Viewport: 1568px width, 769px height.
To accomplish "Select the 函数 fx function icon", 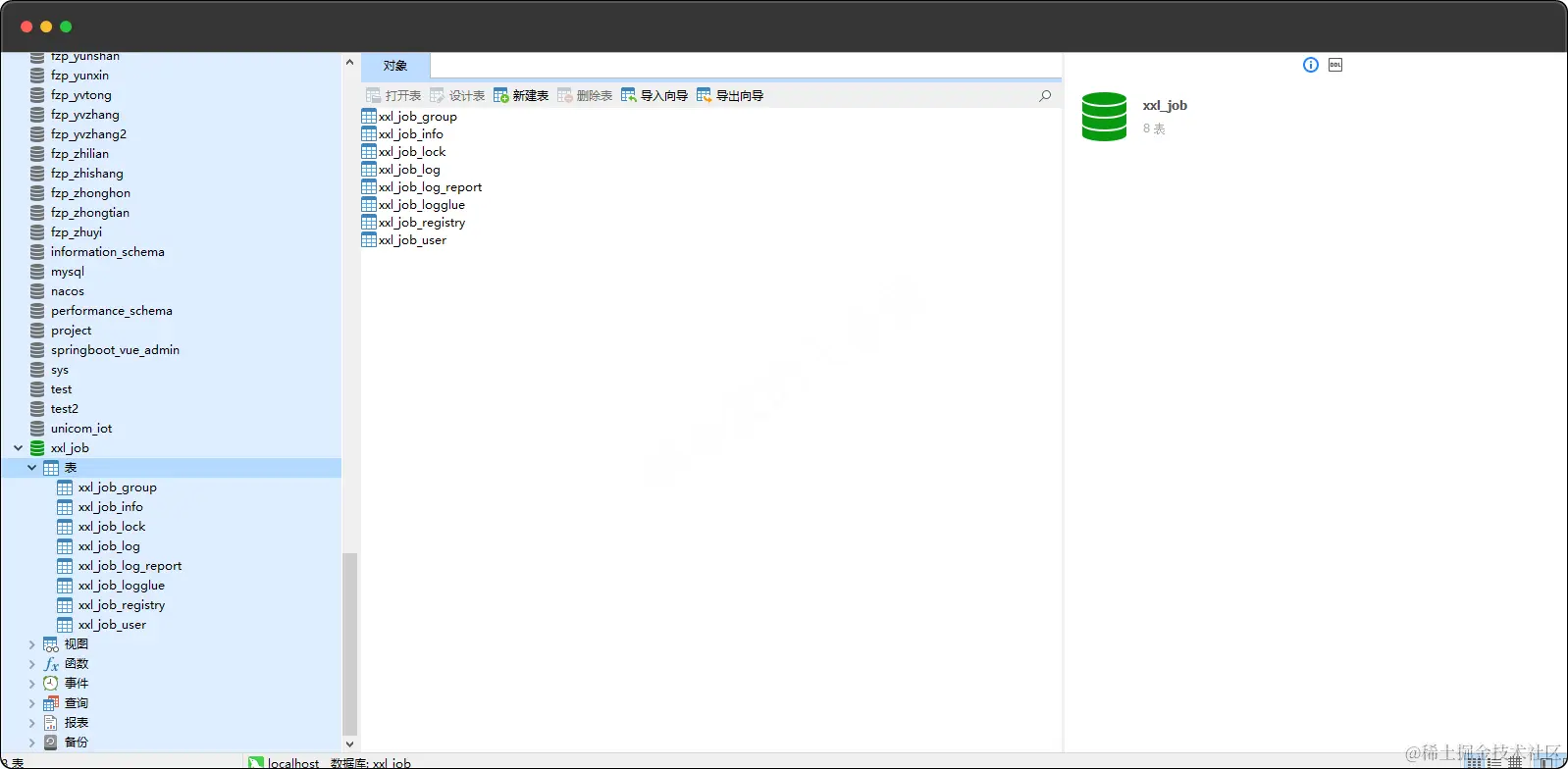I will [x=51, y=664].
